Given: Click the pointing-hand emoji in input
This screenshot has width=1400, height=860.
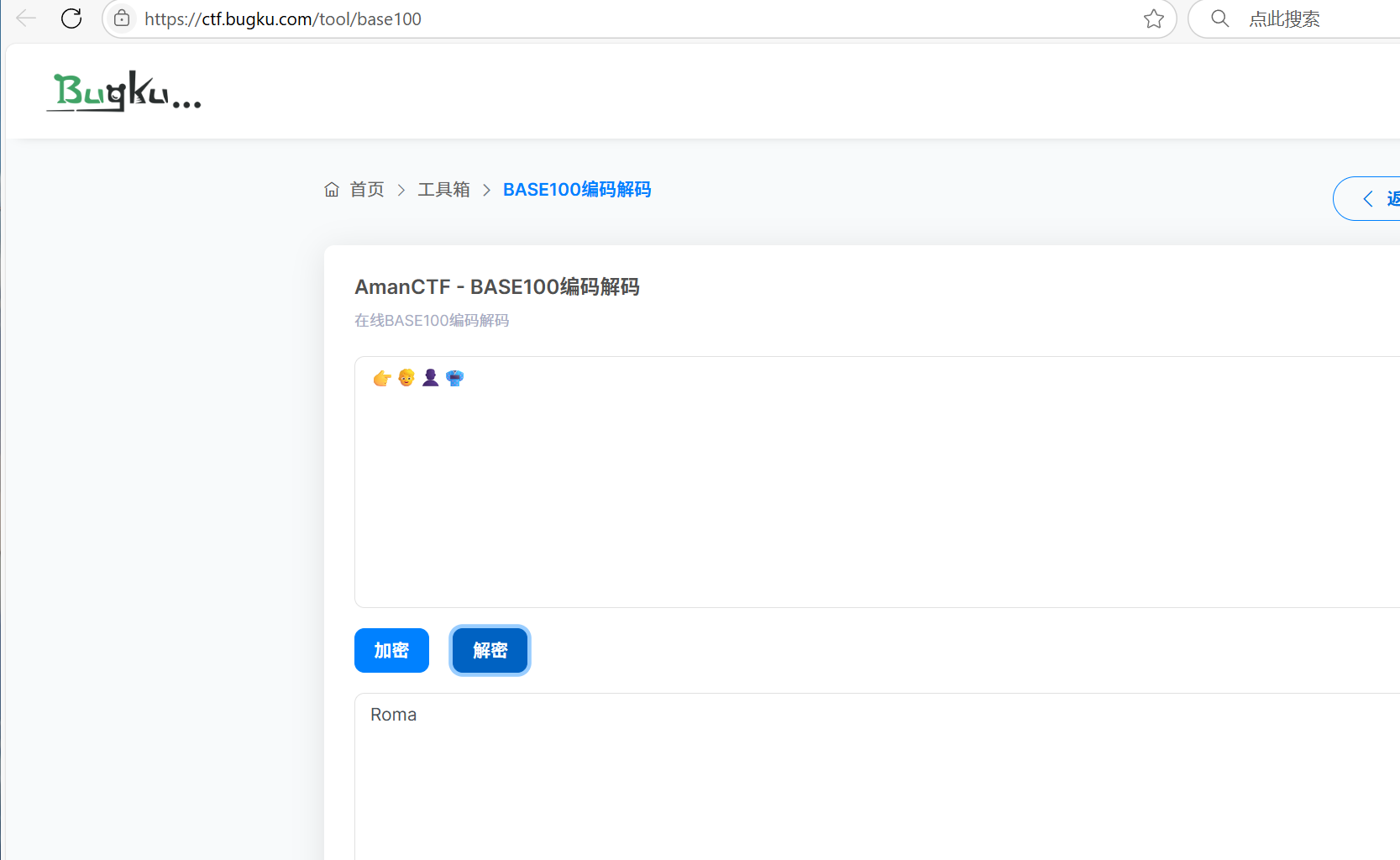Looking at the screenshot, I should 382,378.
